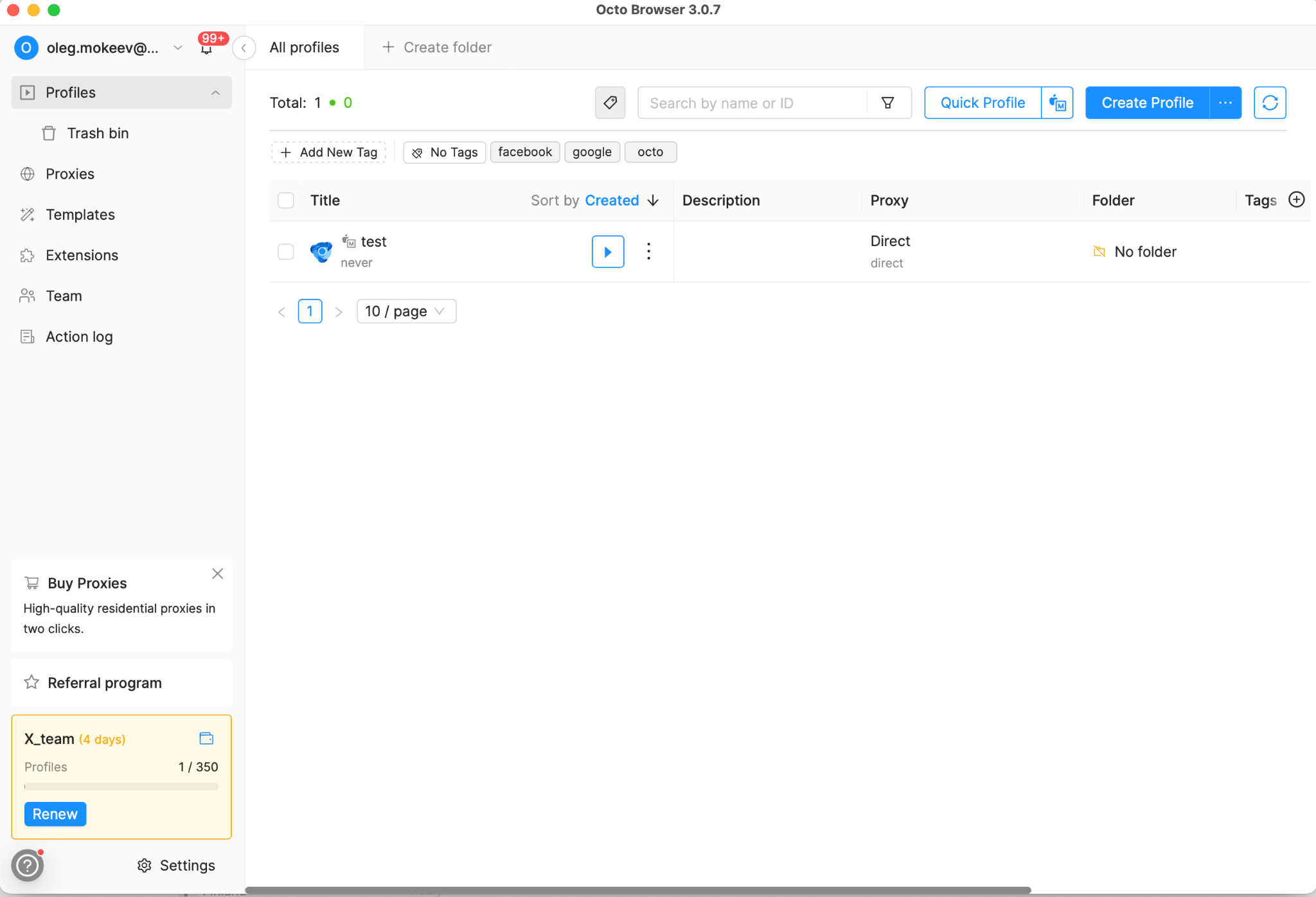Go to Proxies section
This screenshot has width=1316, height=897.
click(69, 174)
